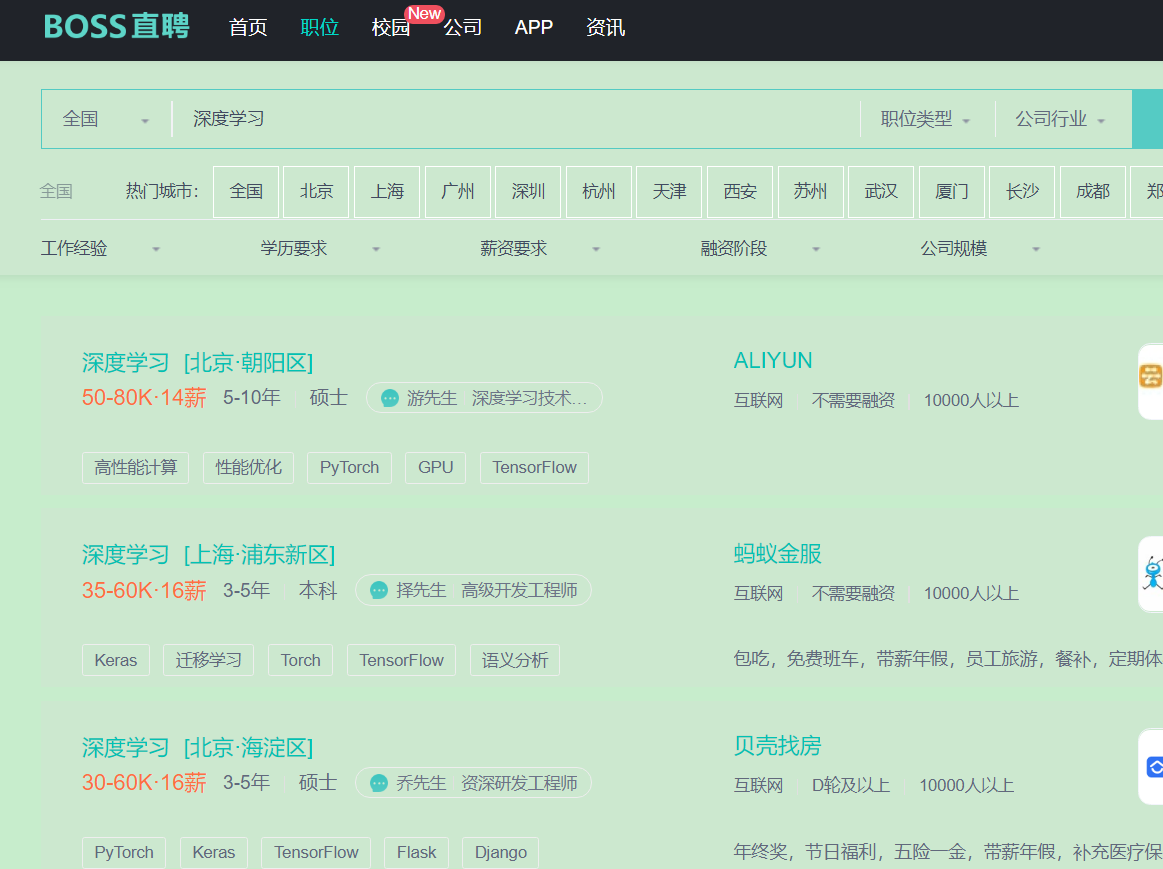Open APP in the top navigation
Viewport: 1163px width, 869px height.
coord(534,27)
